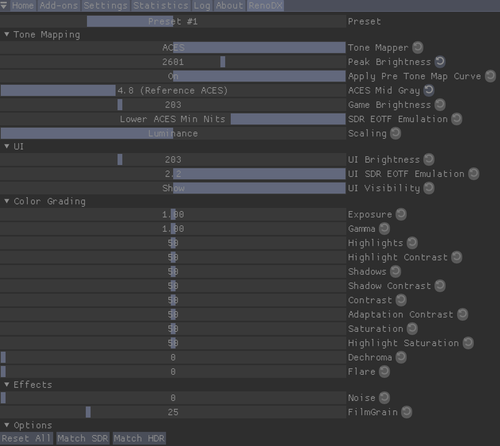Open the overlay menu triangle at top-left

[x=4, y=6]
